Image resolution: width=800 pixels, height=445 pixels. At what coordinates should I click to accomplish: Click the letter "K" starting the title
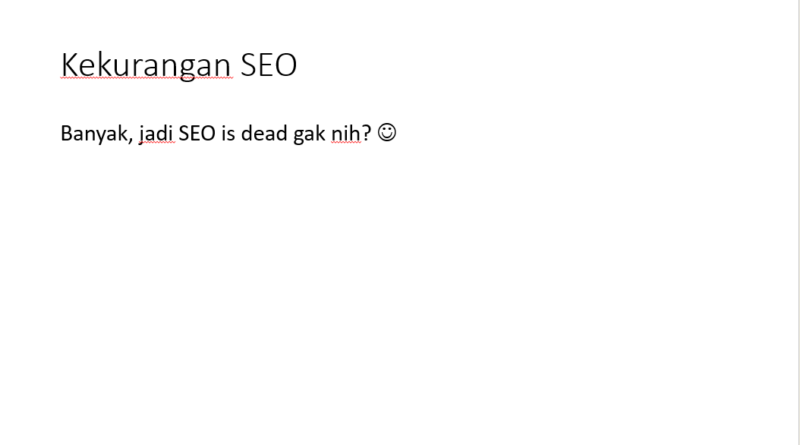click(70, 65)
